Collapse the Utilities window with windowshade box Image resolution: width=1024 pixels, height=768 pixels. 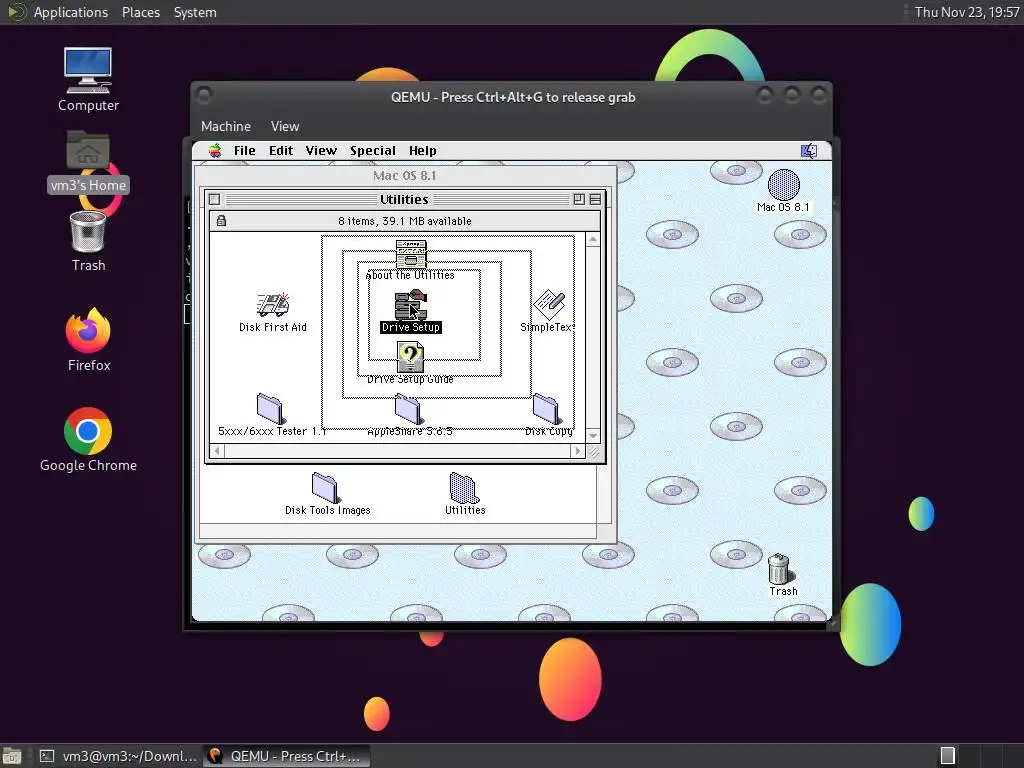(595, 199)
